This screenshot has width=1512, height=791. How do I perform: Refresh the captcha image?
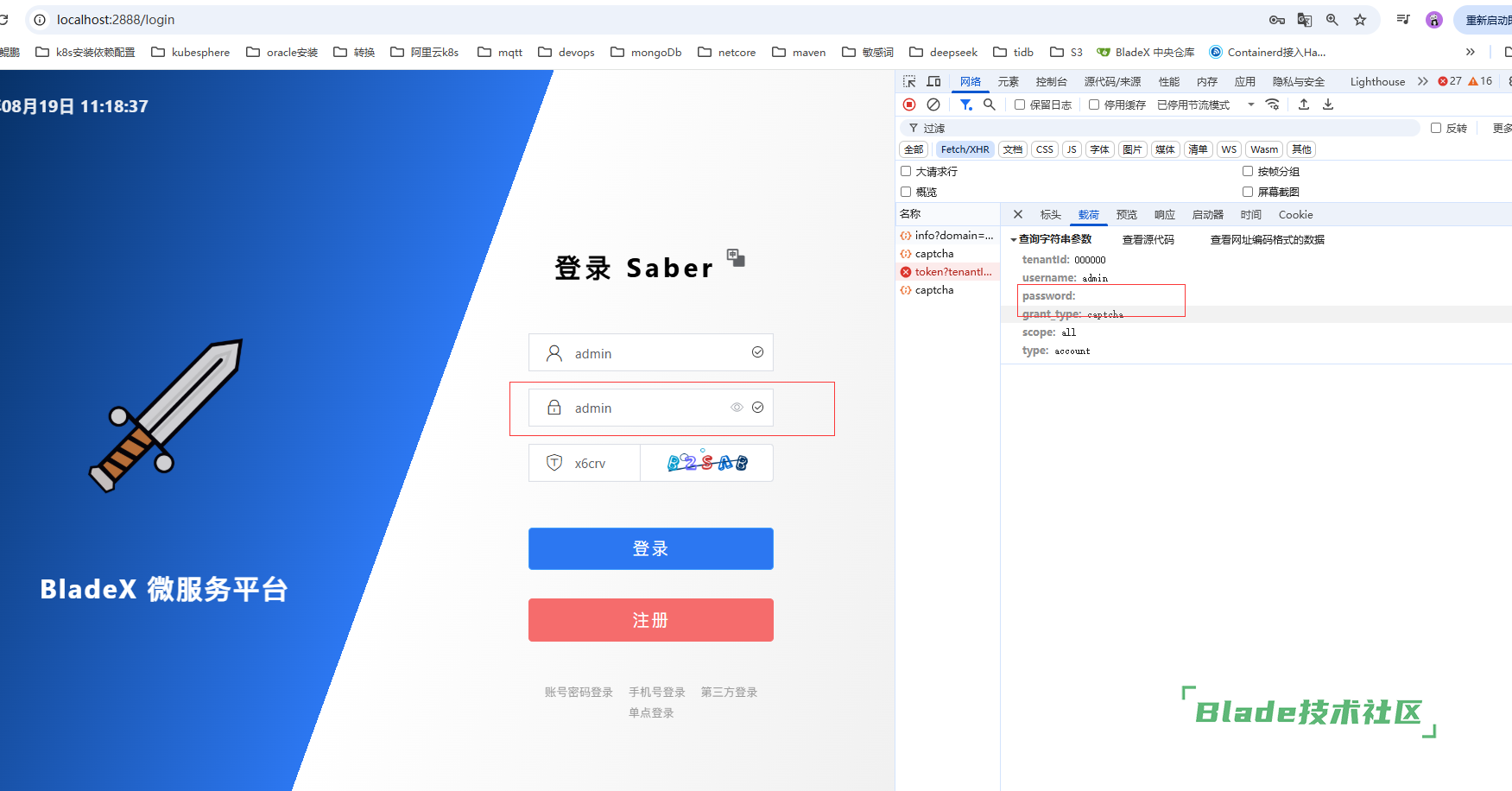707,463
